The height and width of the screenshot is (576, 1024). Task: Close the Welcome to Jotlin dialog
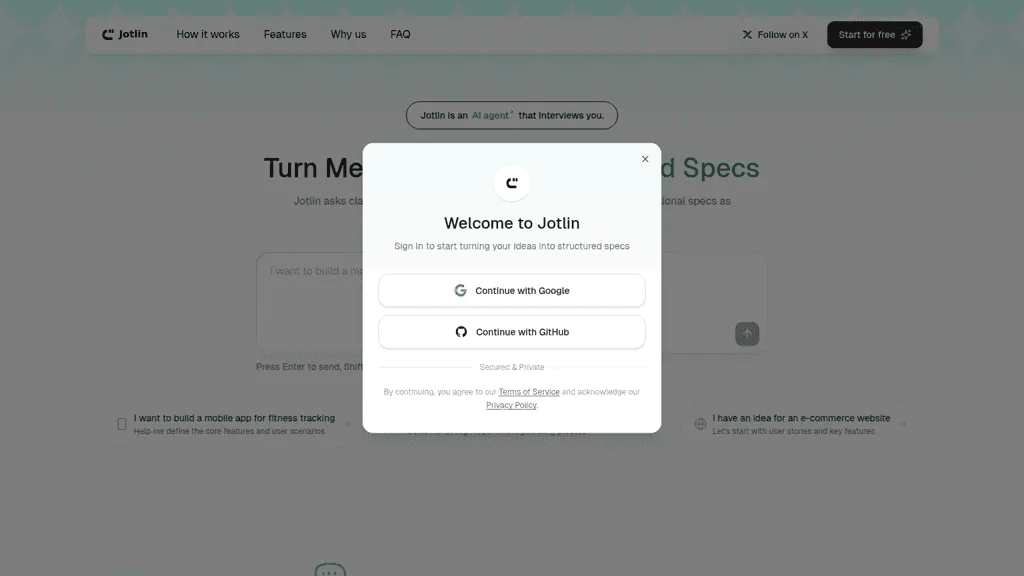coord(645,159)
